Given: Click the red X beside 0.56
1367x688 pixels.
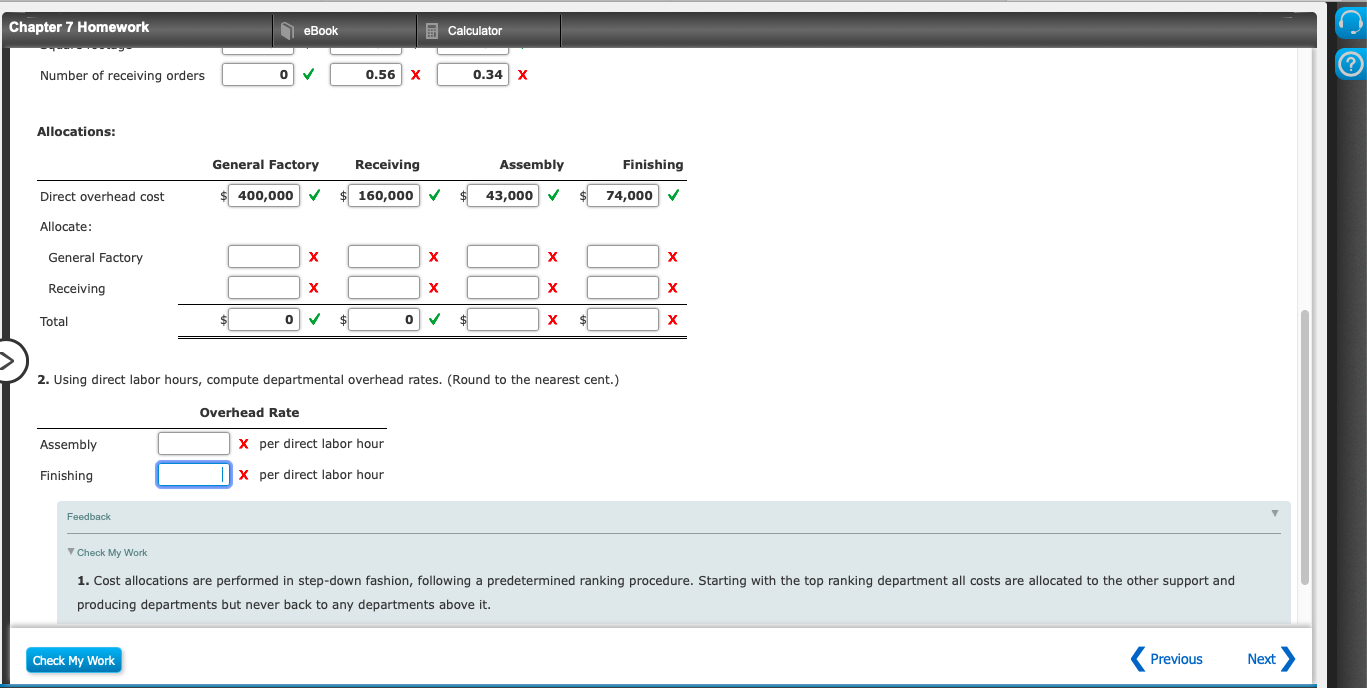Looking at the screenshot, I should [415, 75].
